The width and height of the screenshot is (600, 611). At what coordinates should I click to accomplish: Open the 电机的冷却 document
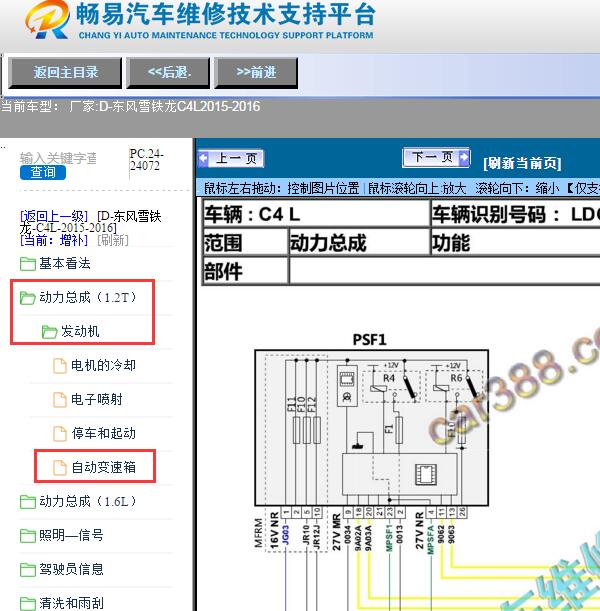click(103, 366)
